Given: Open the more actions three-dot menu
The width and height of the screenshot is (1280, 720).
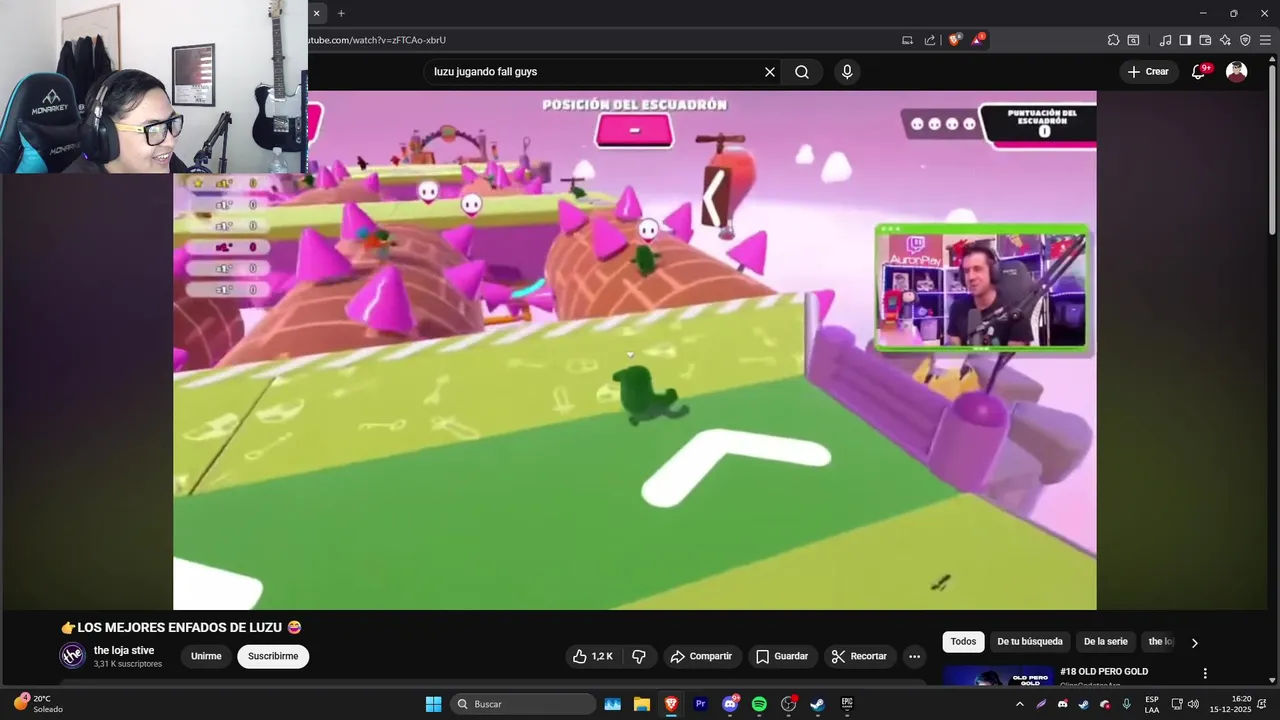Looking at the screenshot, I should click(x=914, y=656).
